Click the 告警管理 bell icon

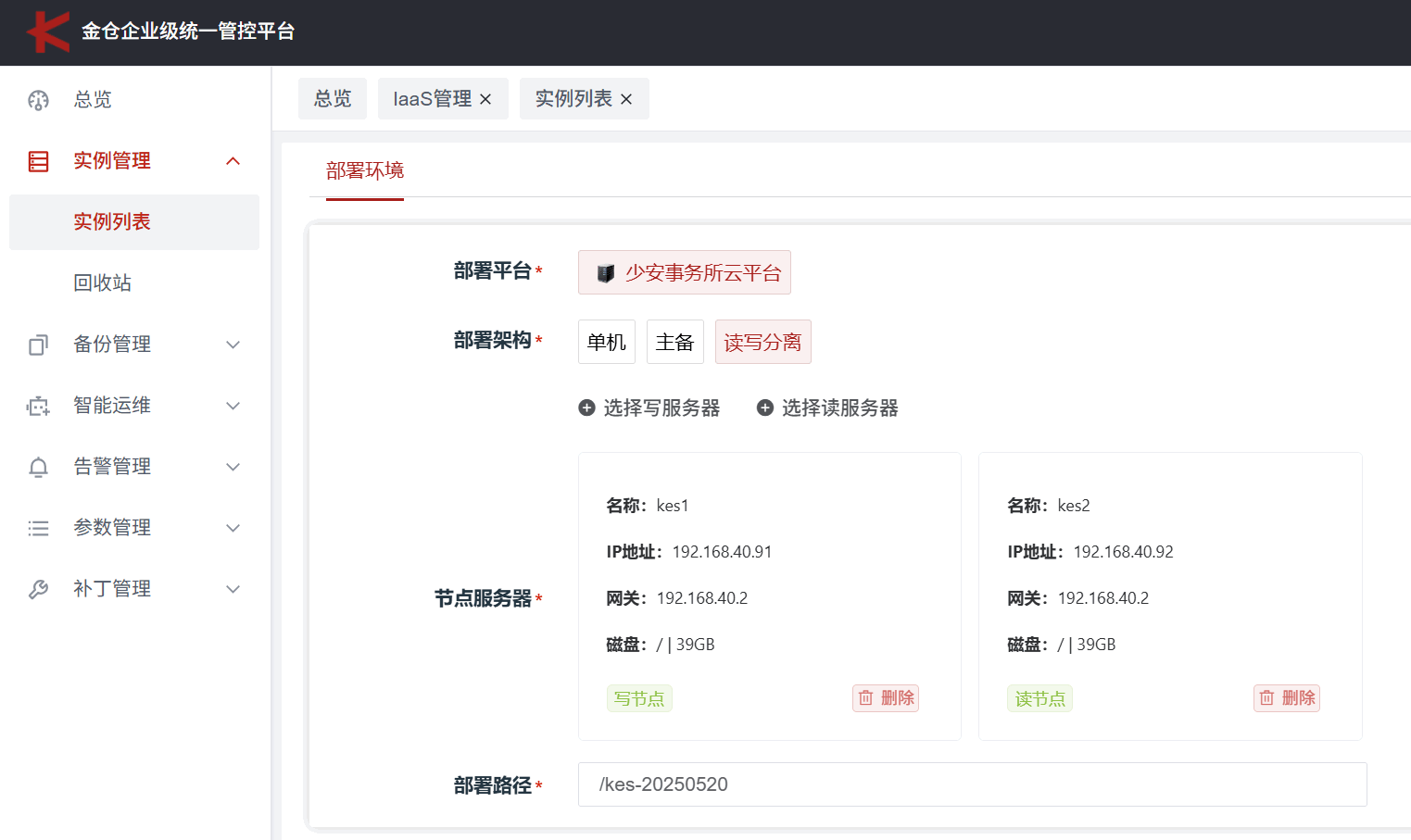(x=38, y=467)
